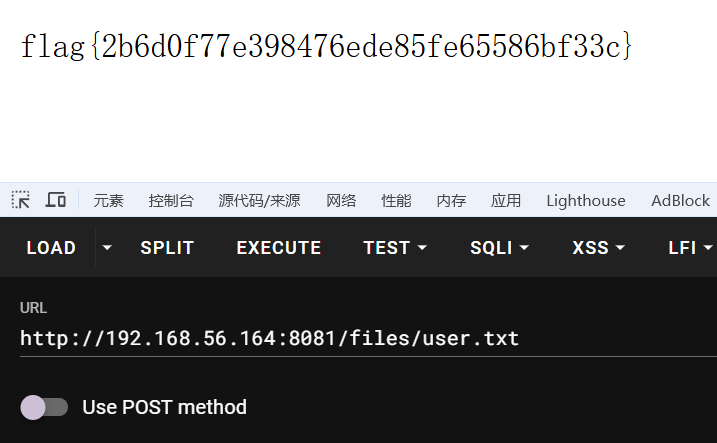The width and height of the screenshot is (717, 443).
Task: Expand the SQLI dropdown menu
Action: coord(499,248)
